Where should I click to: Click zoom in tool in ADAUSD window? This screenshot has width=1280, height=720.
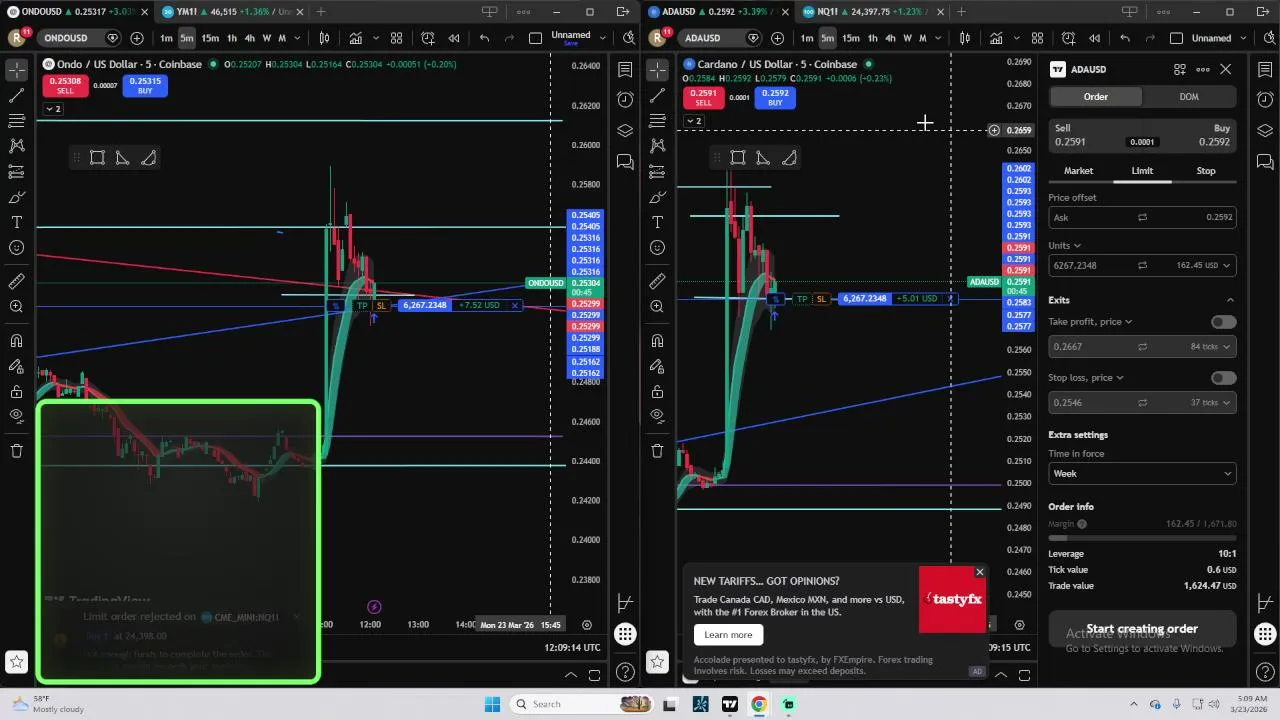(x=657, y=306)
